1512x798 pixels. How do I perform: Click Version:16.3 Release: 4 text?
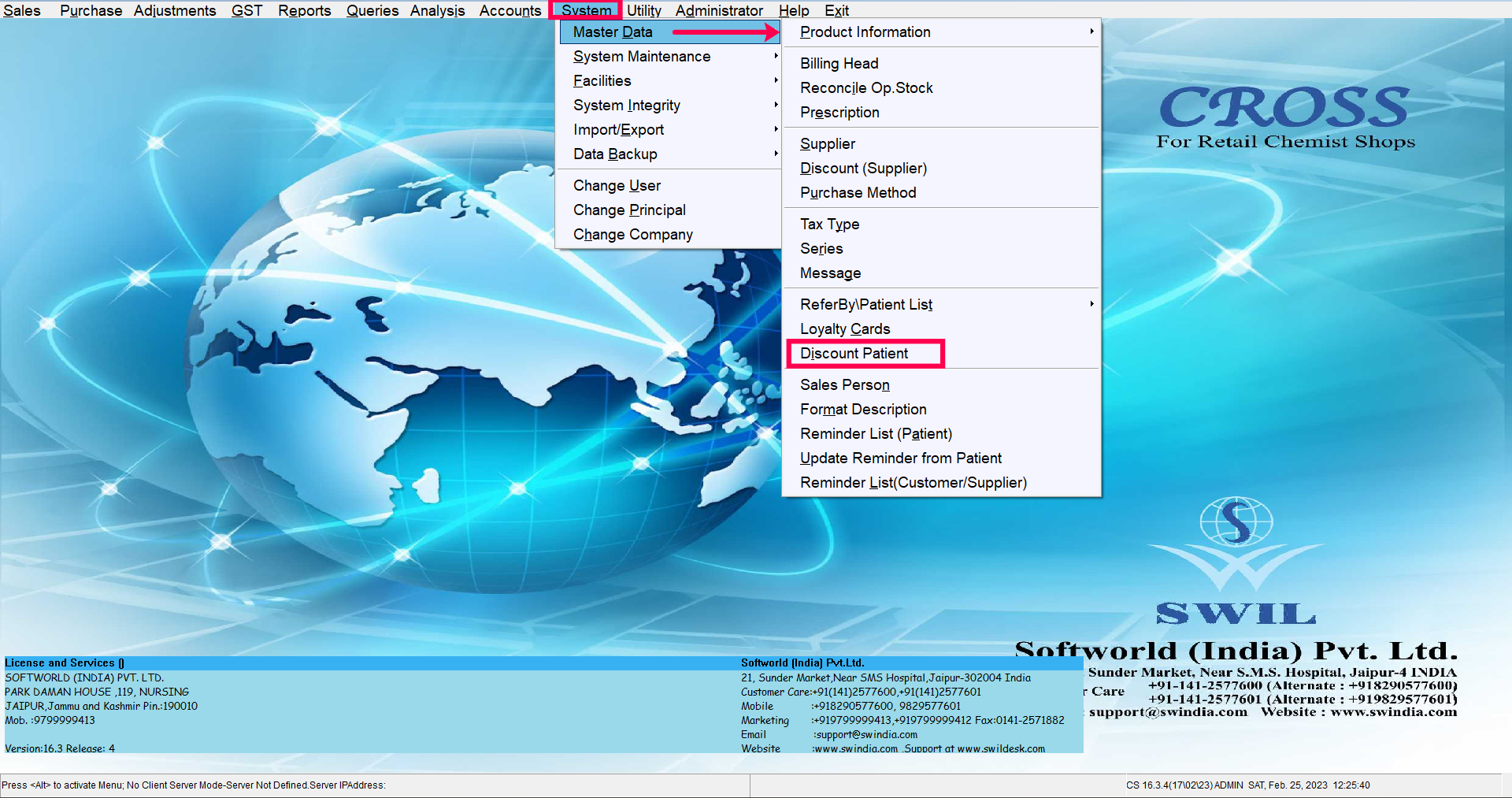pos(60,748)
